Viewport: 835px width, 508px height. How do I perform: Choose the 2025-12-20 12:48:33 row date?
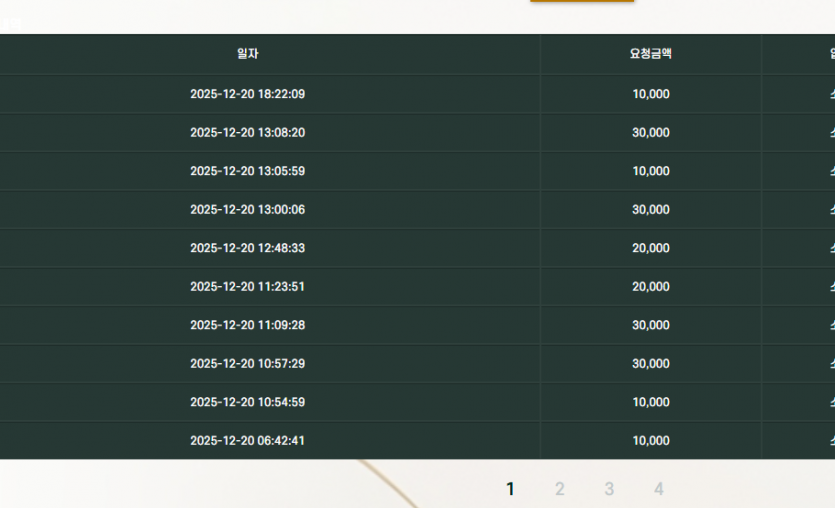tap(248, 248)
